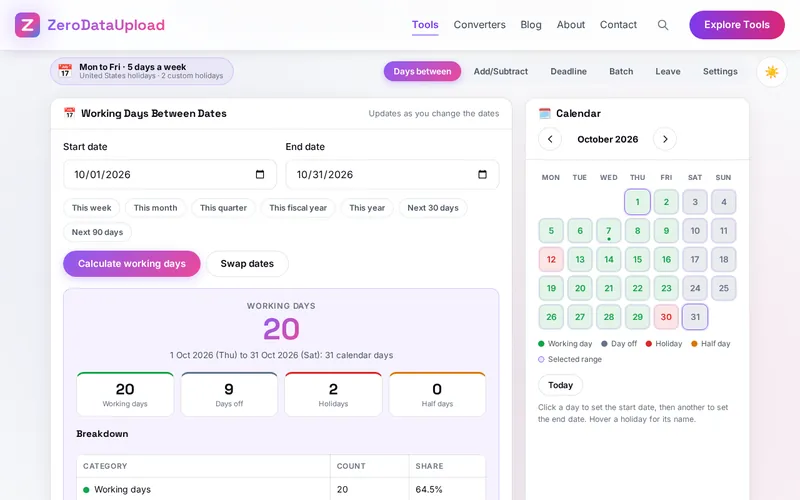
Task: Click the Half day legend orange dot
Action: coord(694,344)
